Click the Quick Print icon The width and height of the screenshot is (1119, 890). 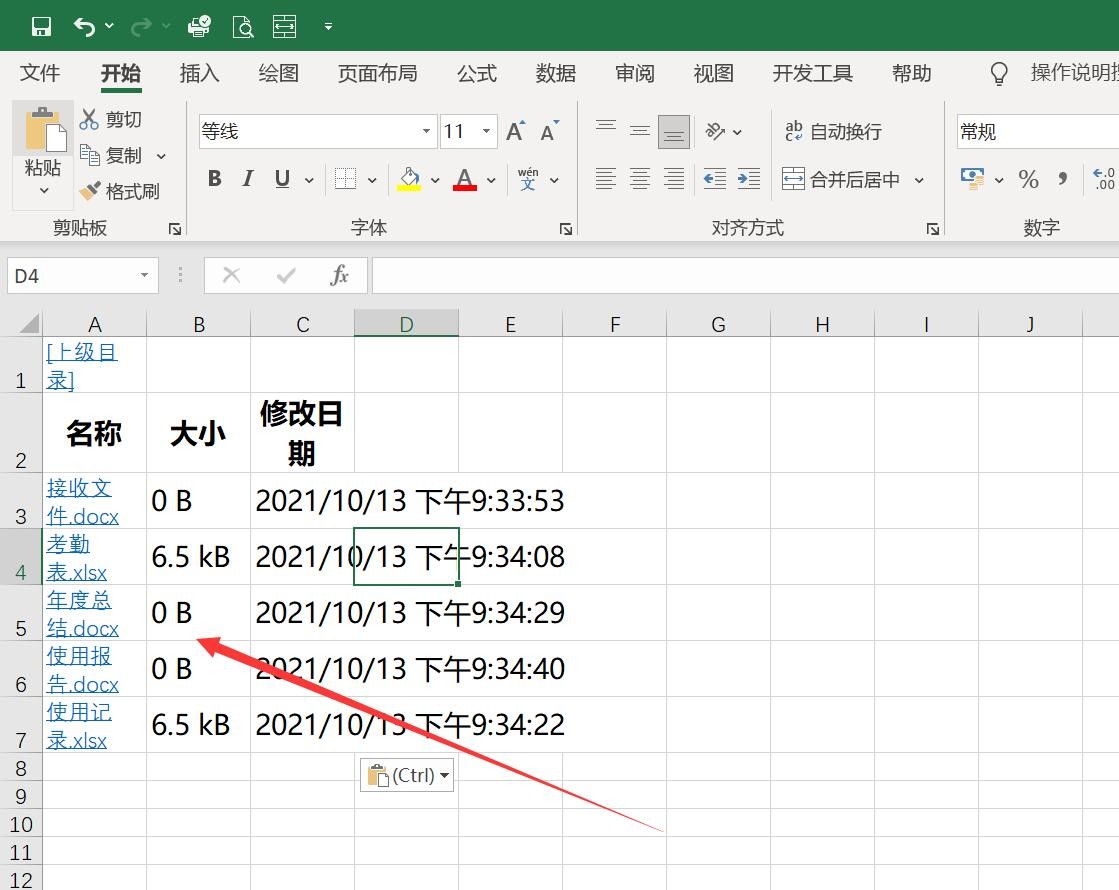coord(199,25)
